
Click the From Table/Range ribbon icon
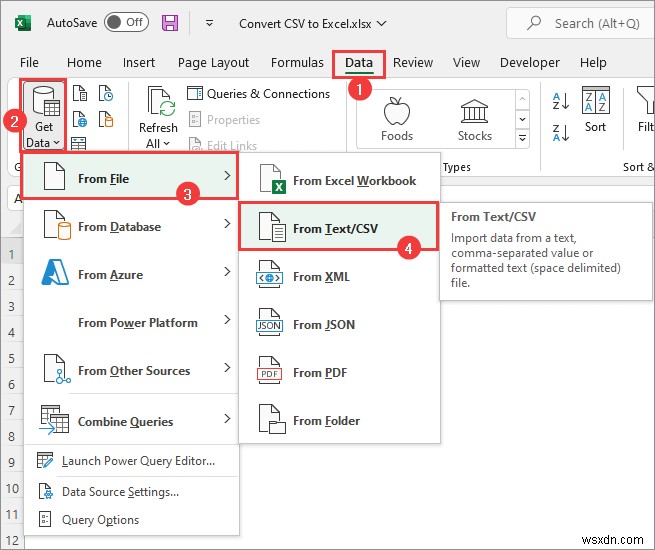click(79, 143)
